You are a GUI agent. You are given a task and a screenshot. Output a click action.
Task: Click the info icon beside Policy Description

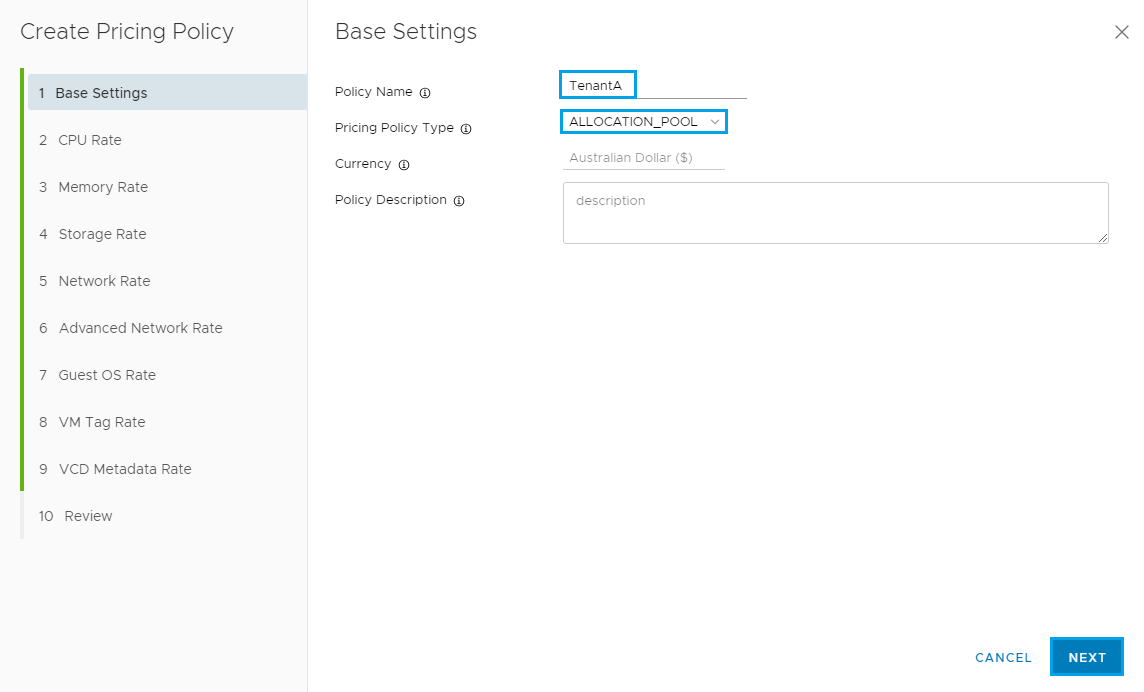click(x=459, y=201)
